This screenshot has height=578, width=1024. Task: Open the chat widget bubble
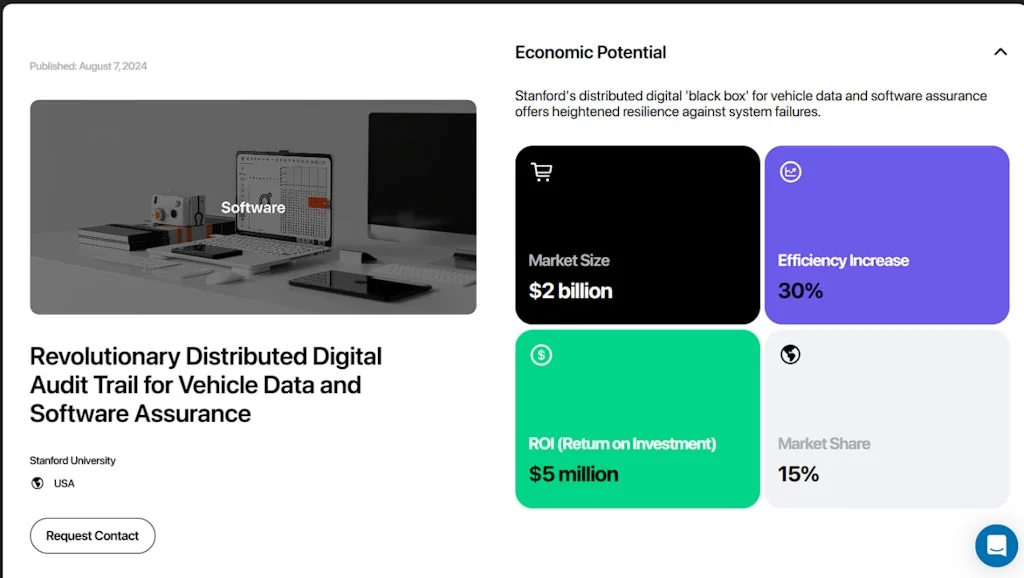pyautogui.click(x=995, y=545)
